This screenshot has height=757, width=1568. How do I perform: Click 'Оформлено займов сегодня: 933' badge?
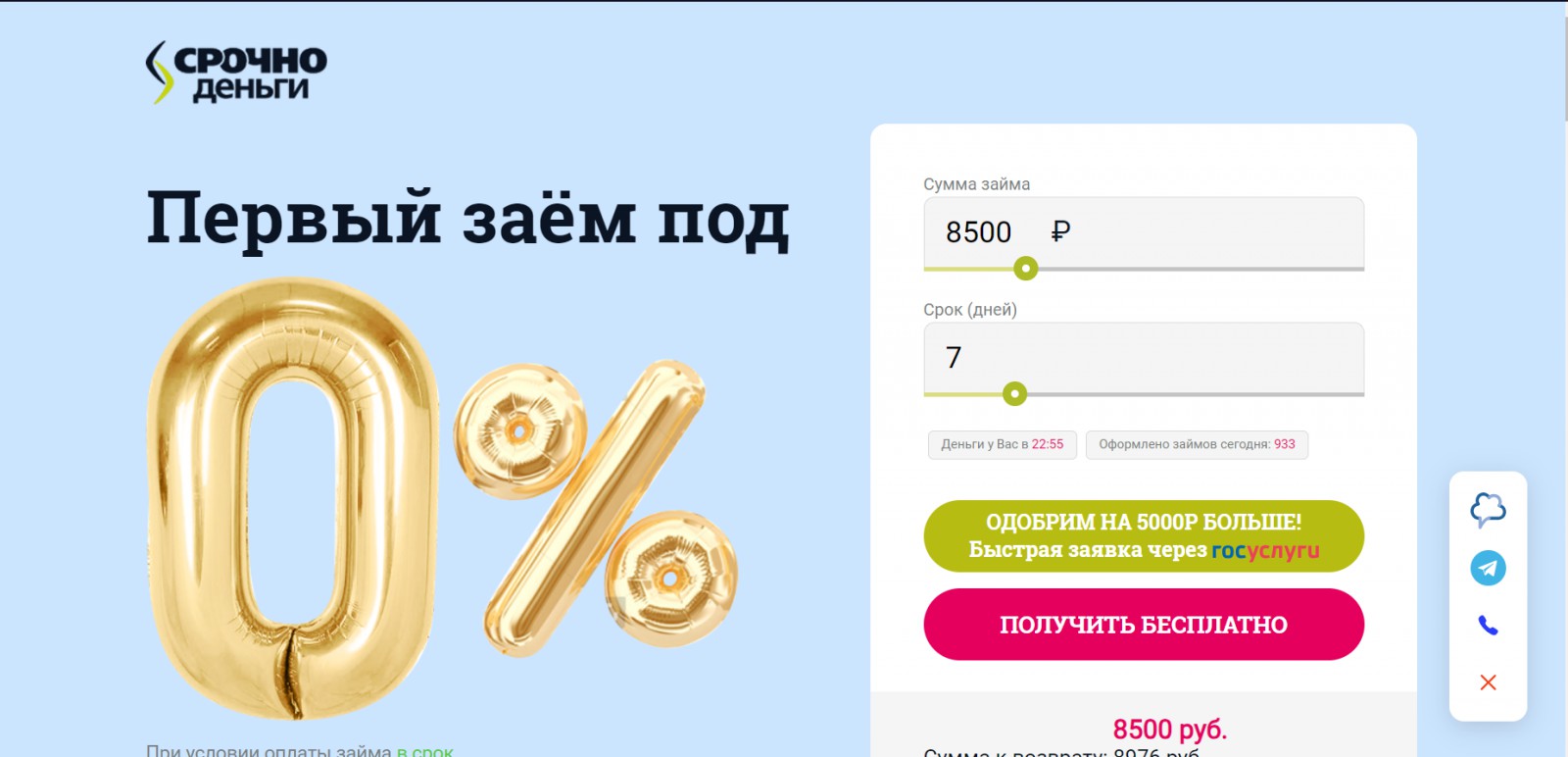pos(1197,444)
